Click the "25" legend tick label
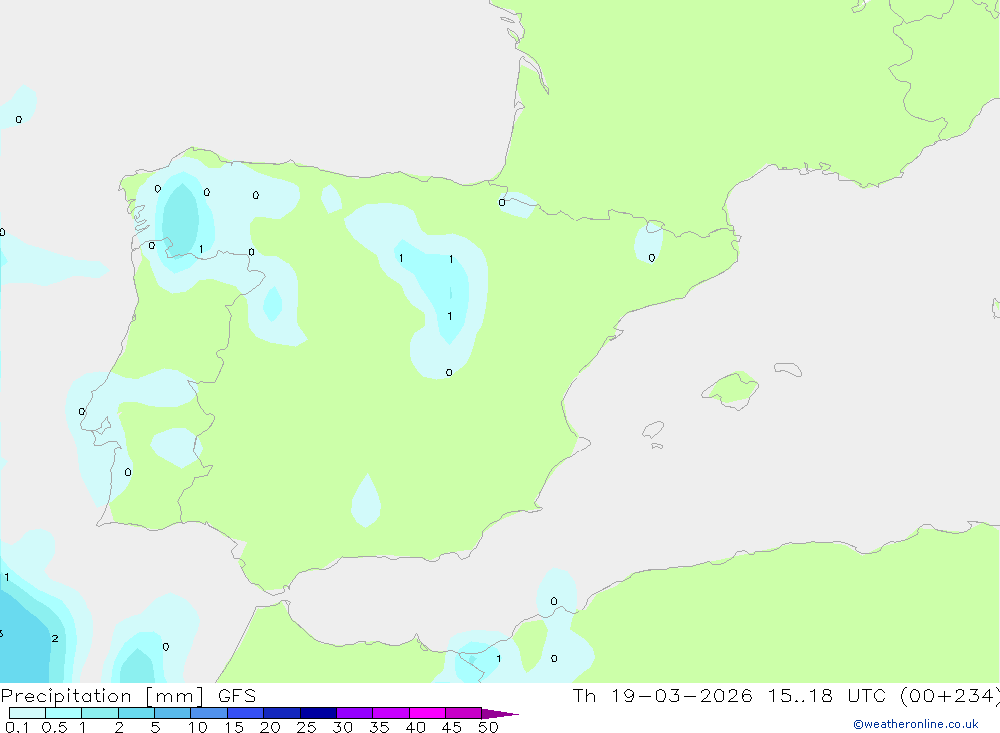The image size is (1000, 733). click(x=307, y=727)
